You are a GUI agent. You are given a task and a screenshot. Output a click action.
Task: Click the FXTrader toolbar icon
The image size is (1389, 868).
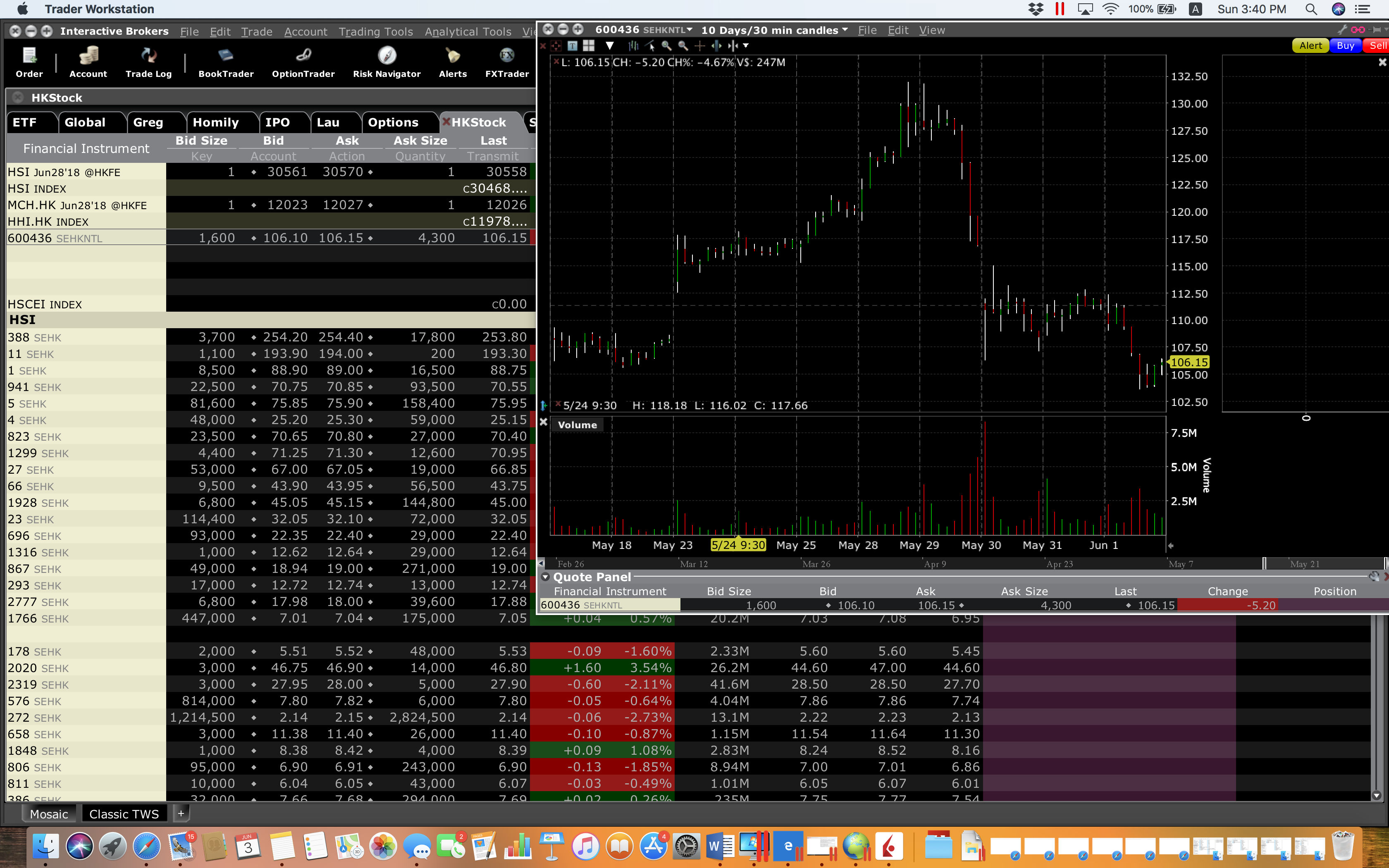click(x=506, y=62)
